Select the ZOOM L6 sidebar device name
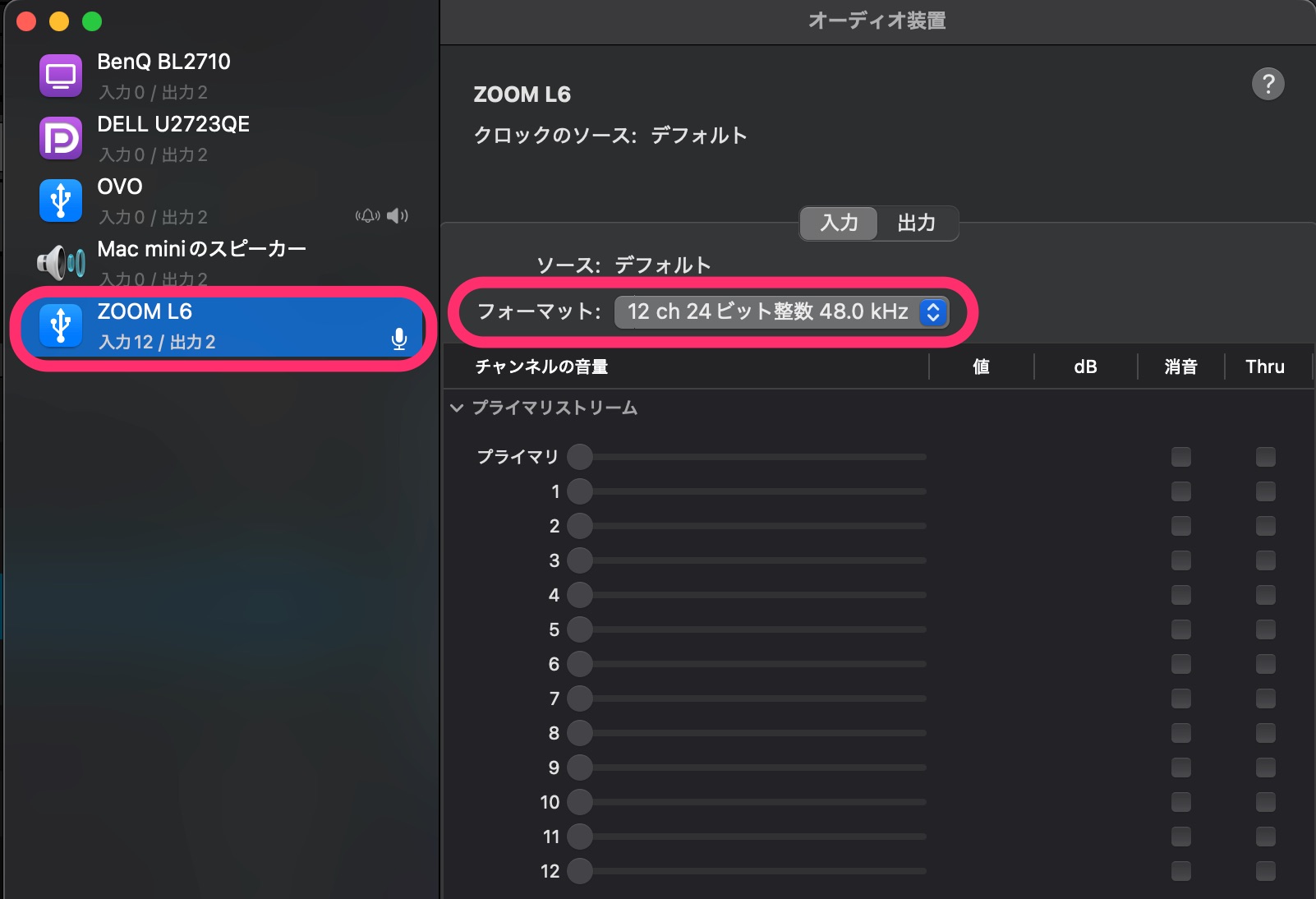Screen dimensions: 1316x899 point(145,311)
